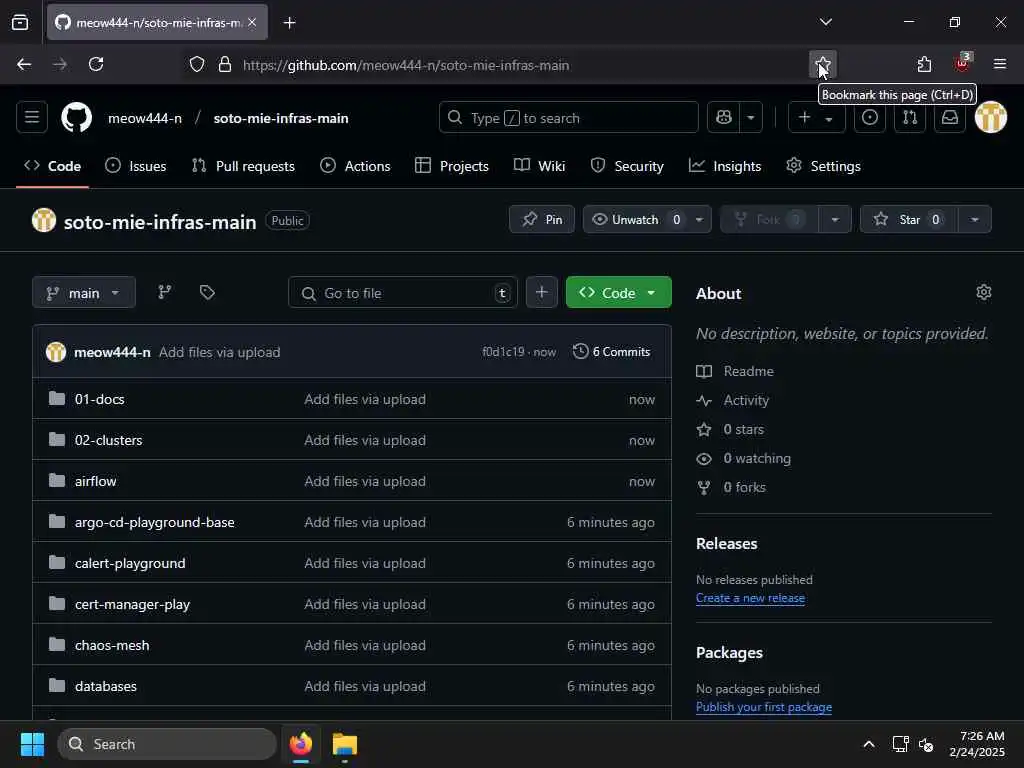Switch to the Security tab
Image resolution: width=1024 pixels, height=768 pixels.
(x=627, y=166)
